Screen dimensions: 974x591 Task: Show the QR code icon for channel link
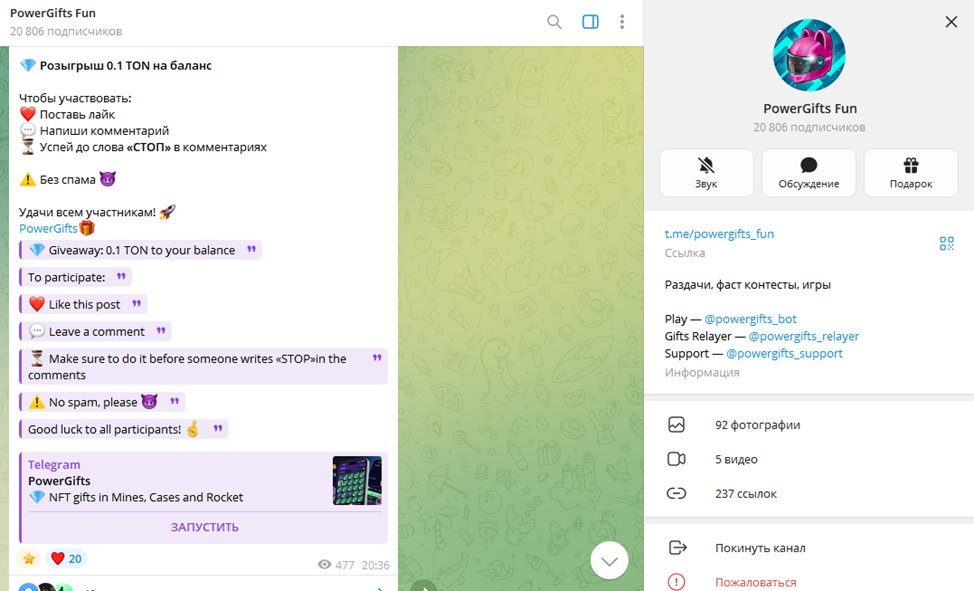[946, 243]
